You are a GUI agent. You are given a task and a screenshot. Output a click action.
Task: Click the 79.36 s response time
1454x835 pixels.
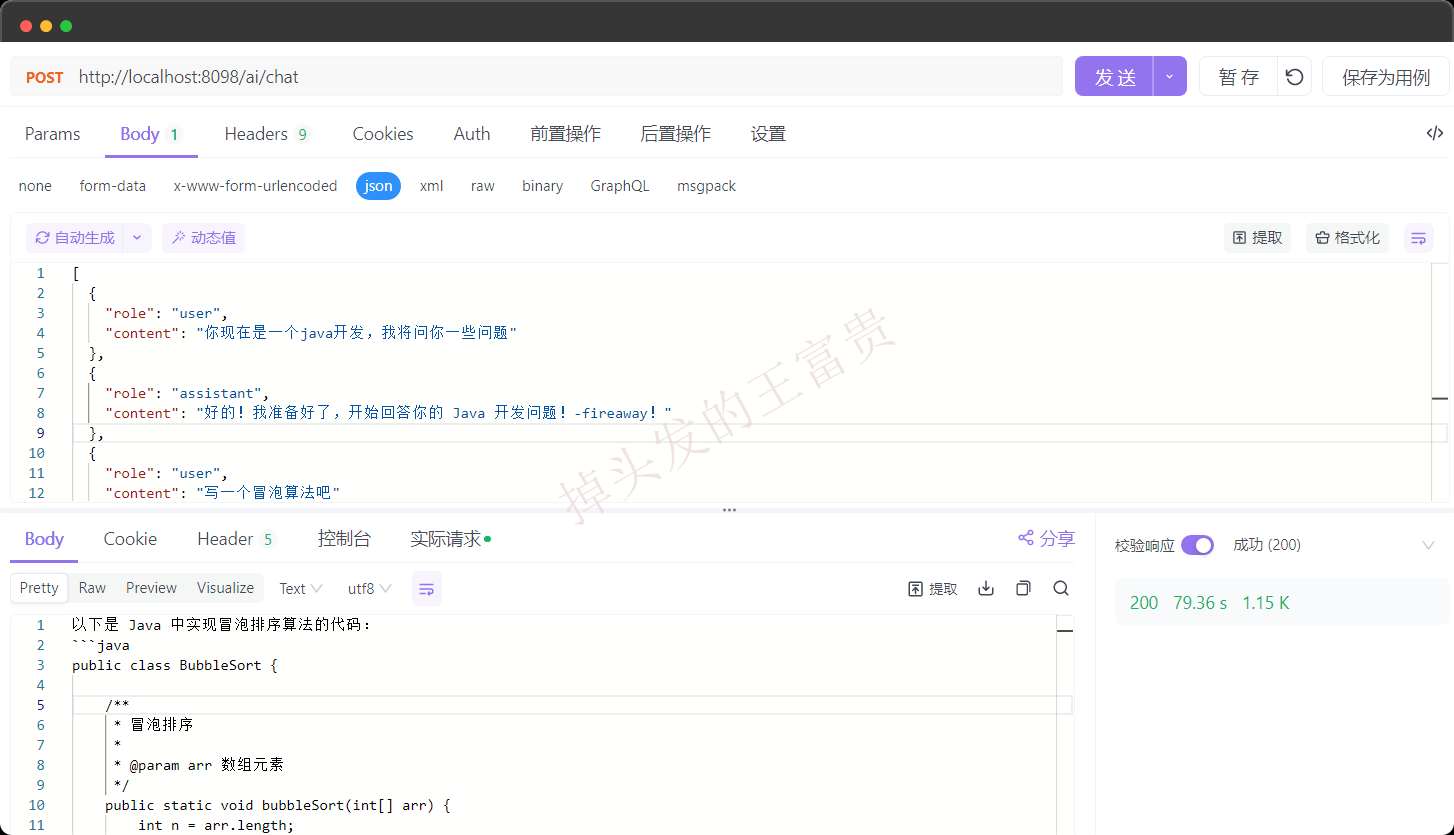click(1200, 603)
